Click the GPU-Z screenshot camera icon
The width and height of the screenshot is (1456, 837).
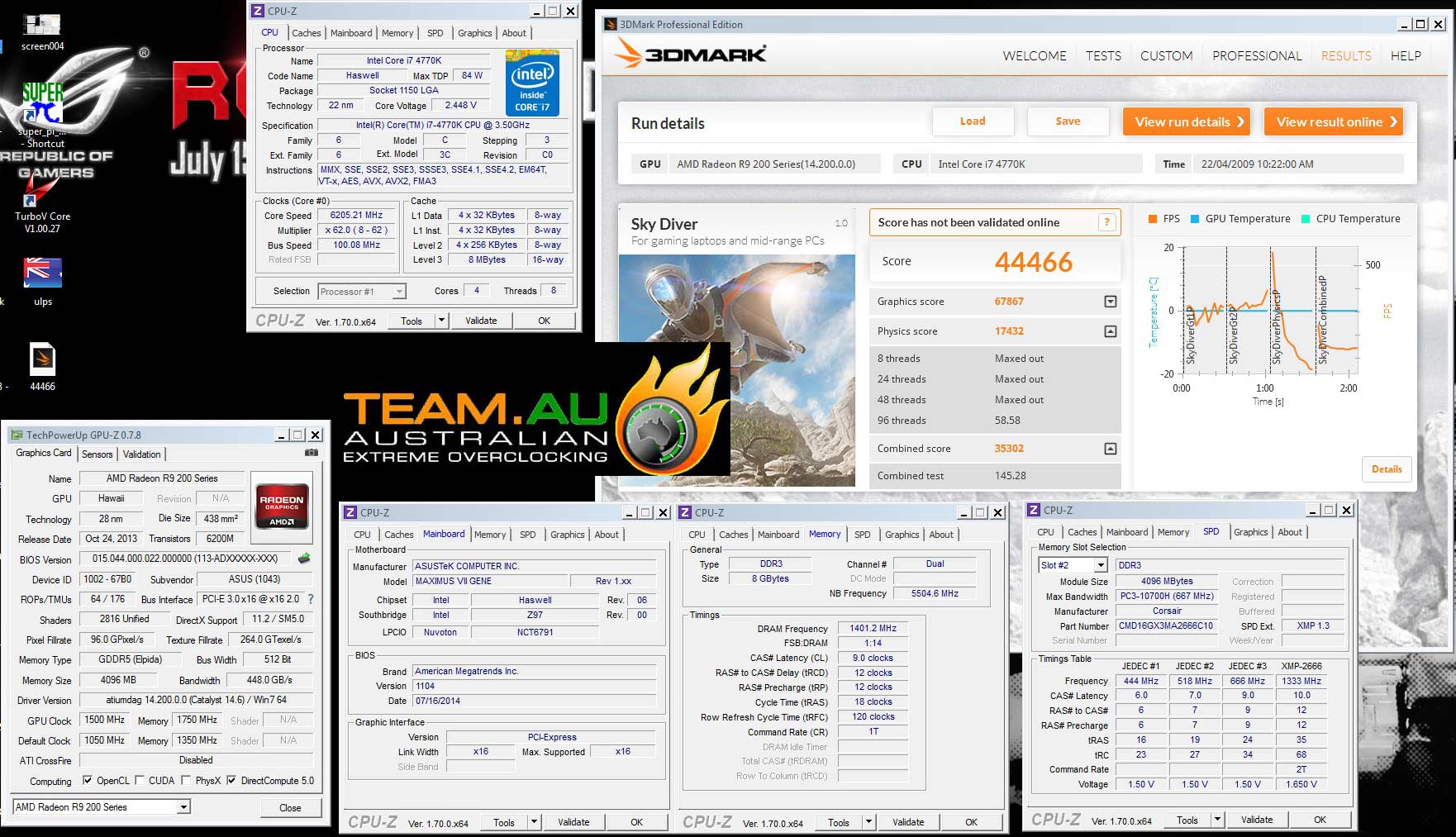311,453
